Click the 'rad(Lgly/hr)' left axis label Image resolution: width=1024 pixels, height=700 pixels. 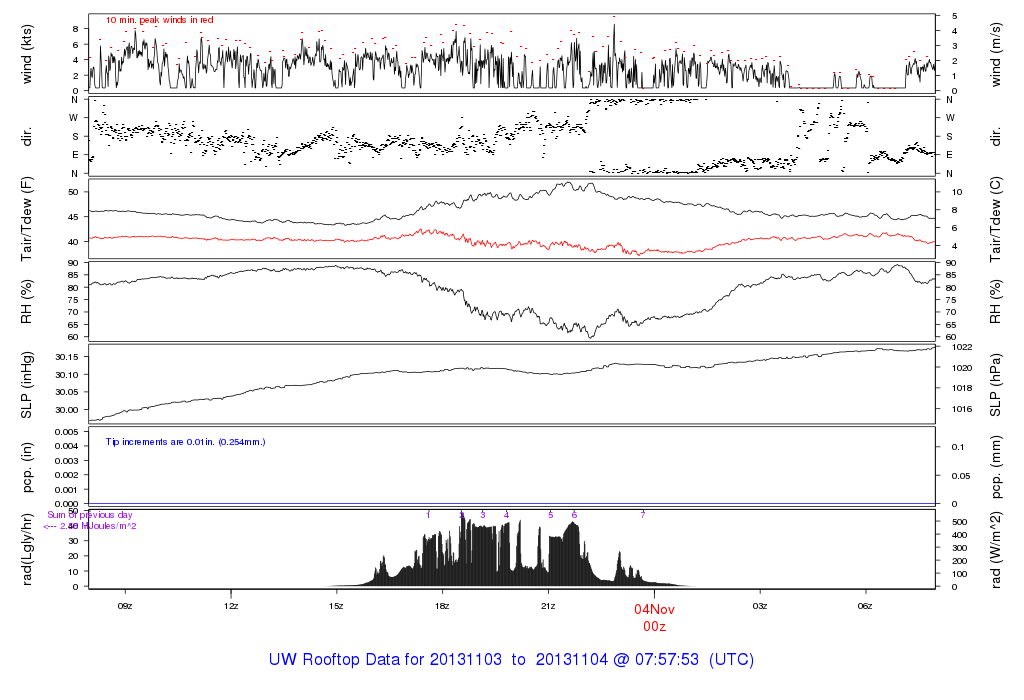(28, 549)
